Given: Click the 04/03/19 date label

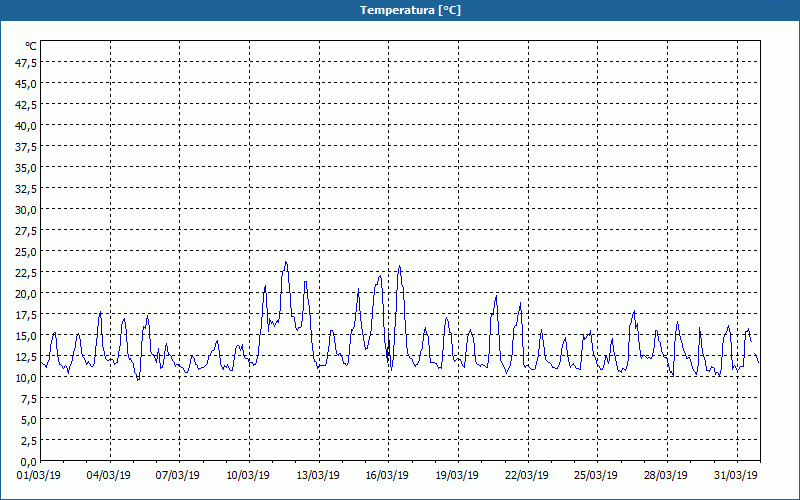Looking at the screenshot, I should pyautogui.click(x=108, y=476).
